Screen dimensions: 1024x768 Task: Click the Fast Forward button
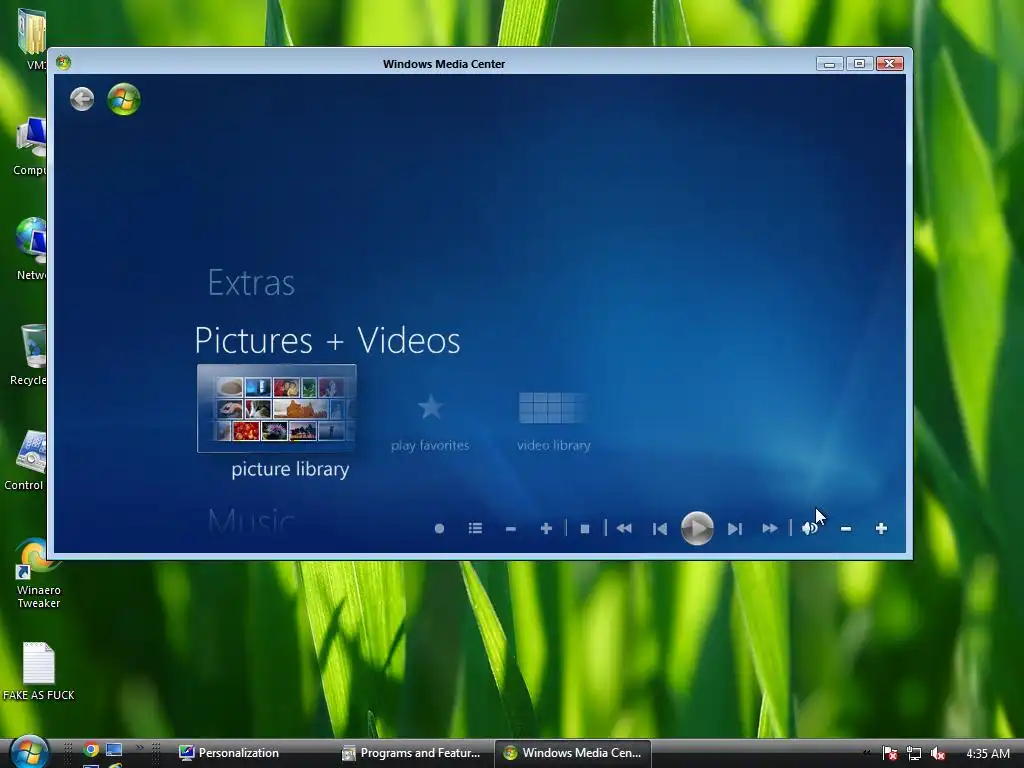(770, 528)
